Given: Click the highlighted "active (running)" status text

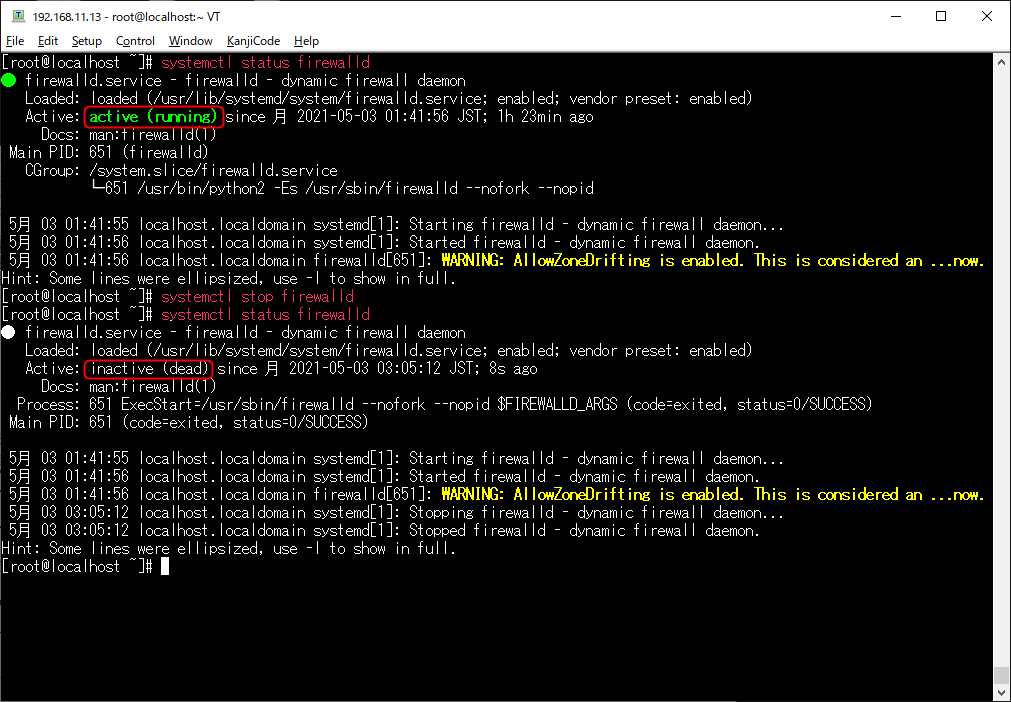Looking at the screenshot, I should [152, 117].
